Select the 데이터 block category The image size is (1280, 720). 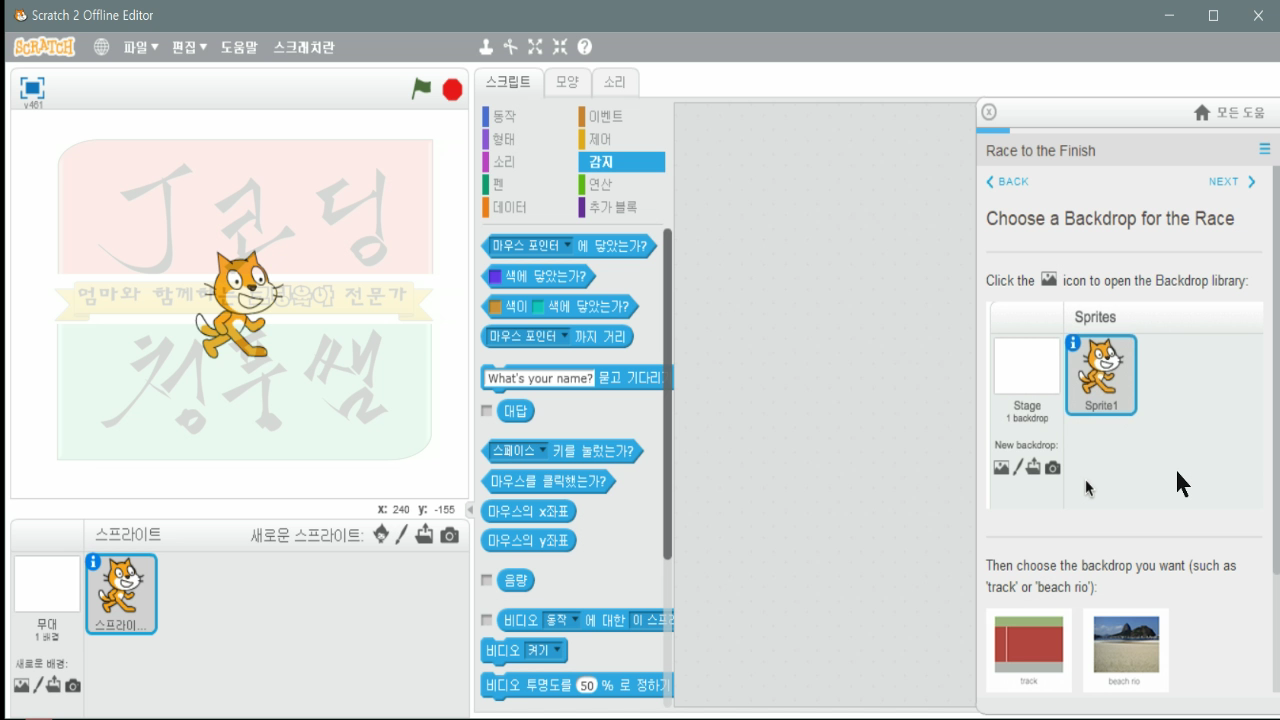click(509, 207)
